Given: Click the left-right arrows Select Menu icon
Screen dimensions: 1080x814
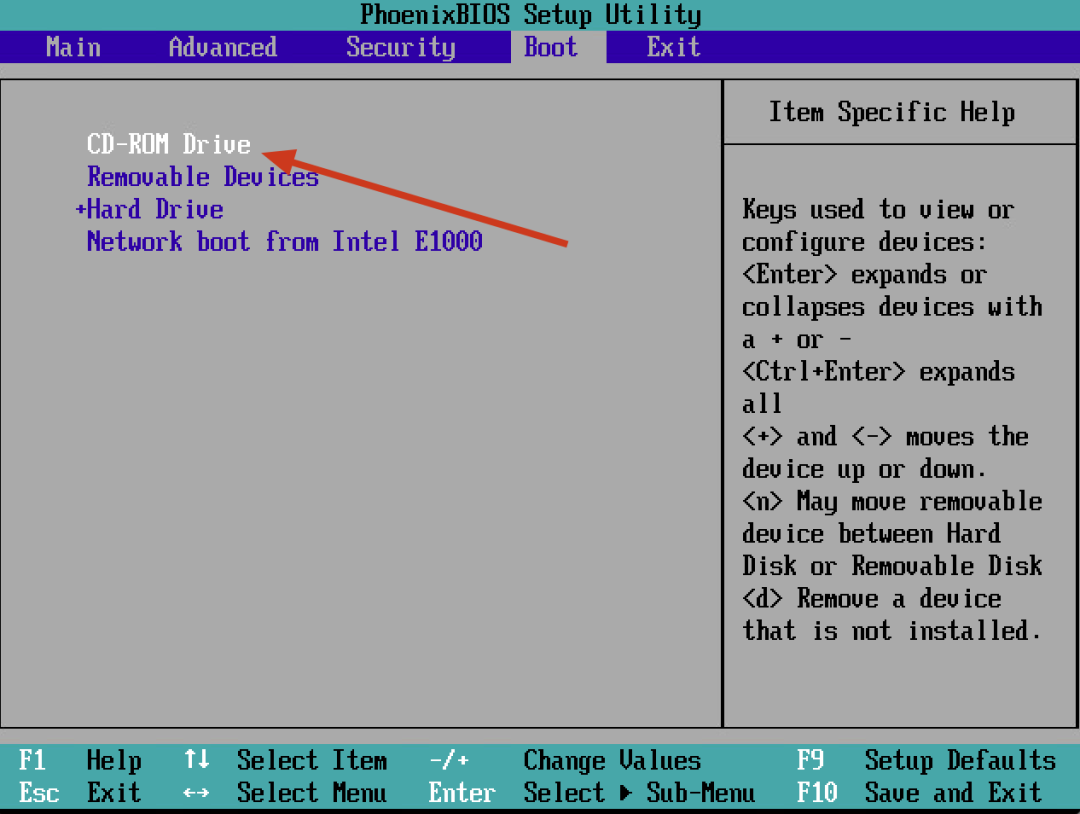Looking at the screenshot, I should (x=196, y=793).
